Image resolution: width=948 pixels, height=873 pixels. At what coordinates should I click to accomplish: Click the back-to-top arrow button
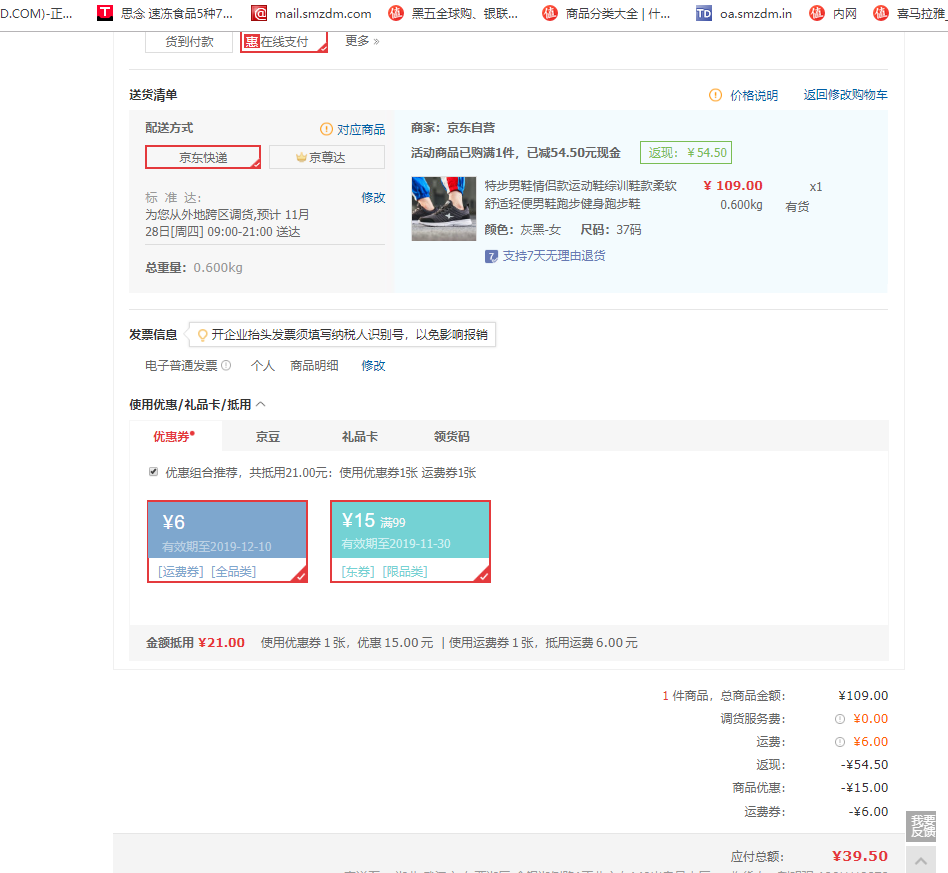click(921, 859)
